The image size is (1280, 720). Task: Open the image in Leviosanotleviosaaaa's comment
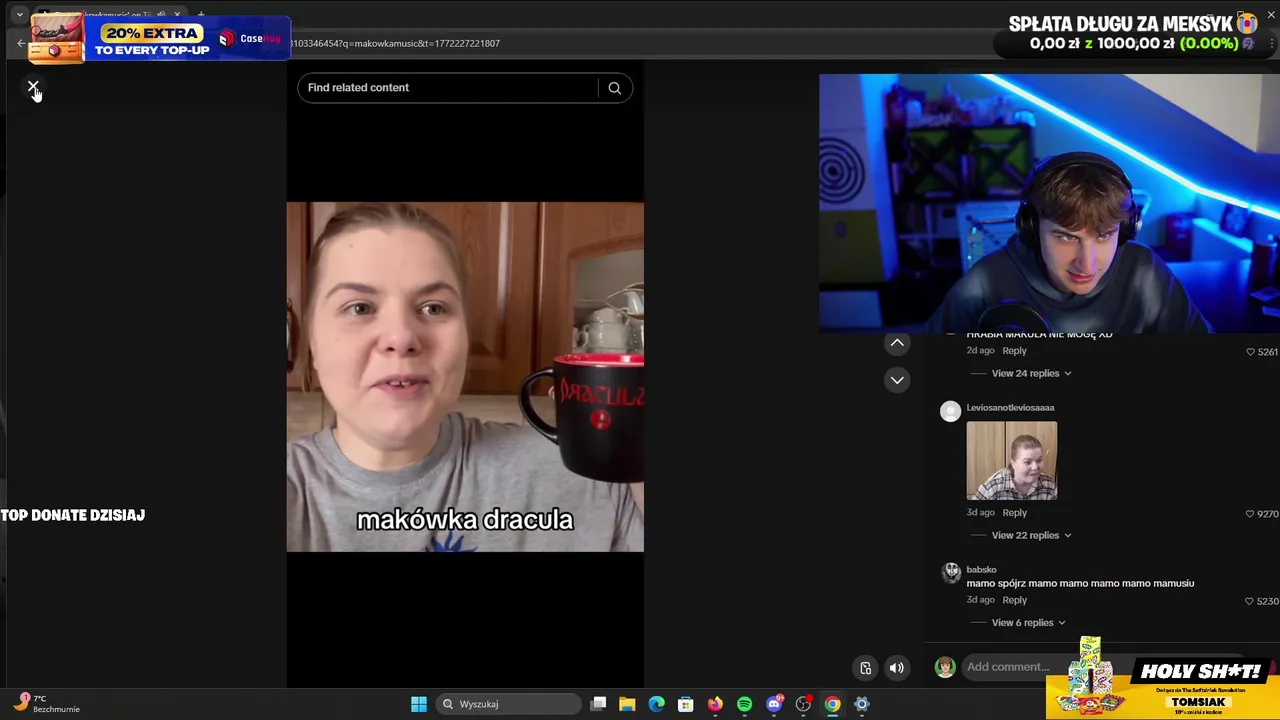coord(1011,460)
